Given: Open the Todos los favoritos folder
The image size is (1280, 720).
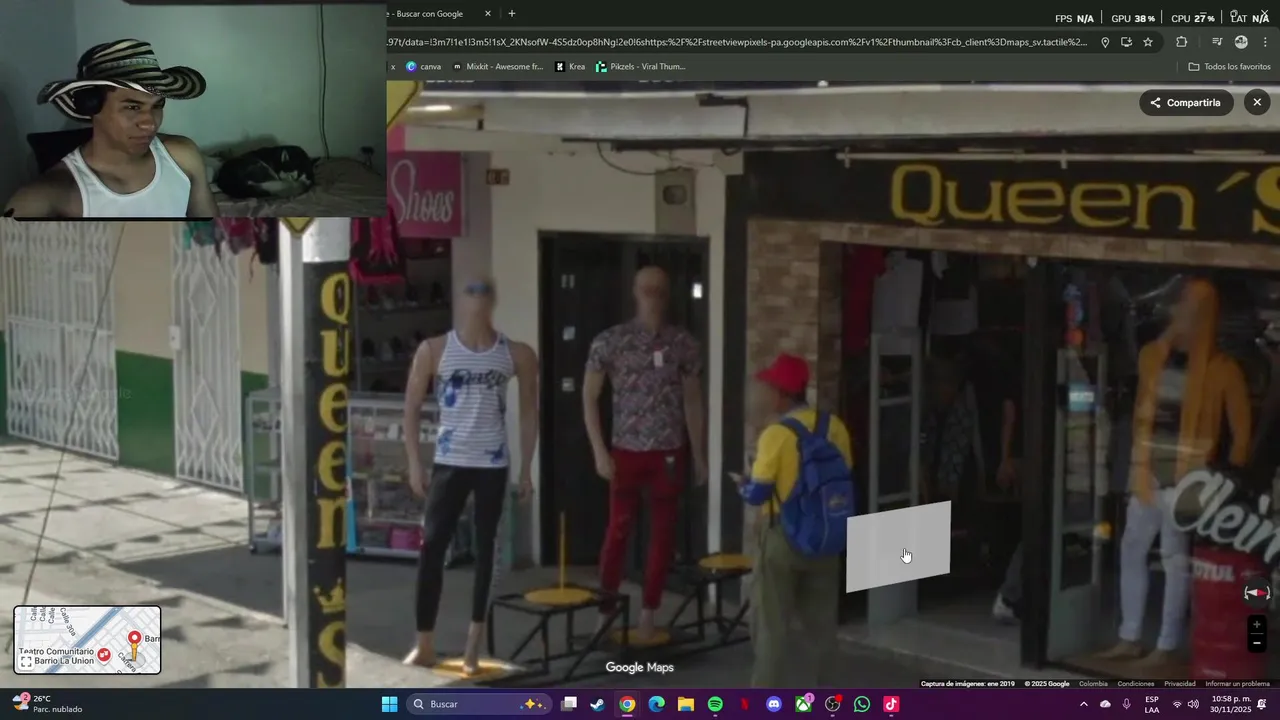Looking at the screenshot, I should click(1229, 67).
